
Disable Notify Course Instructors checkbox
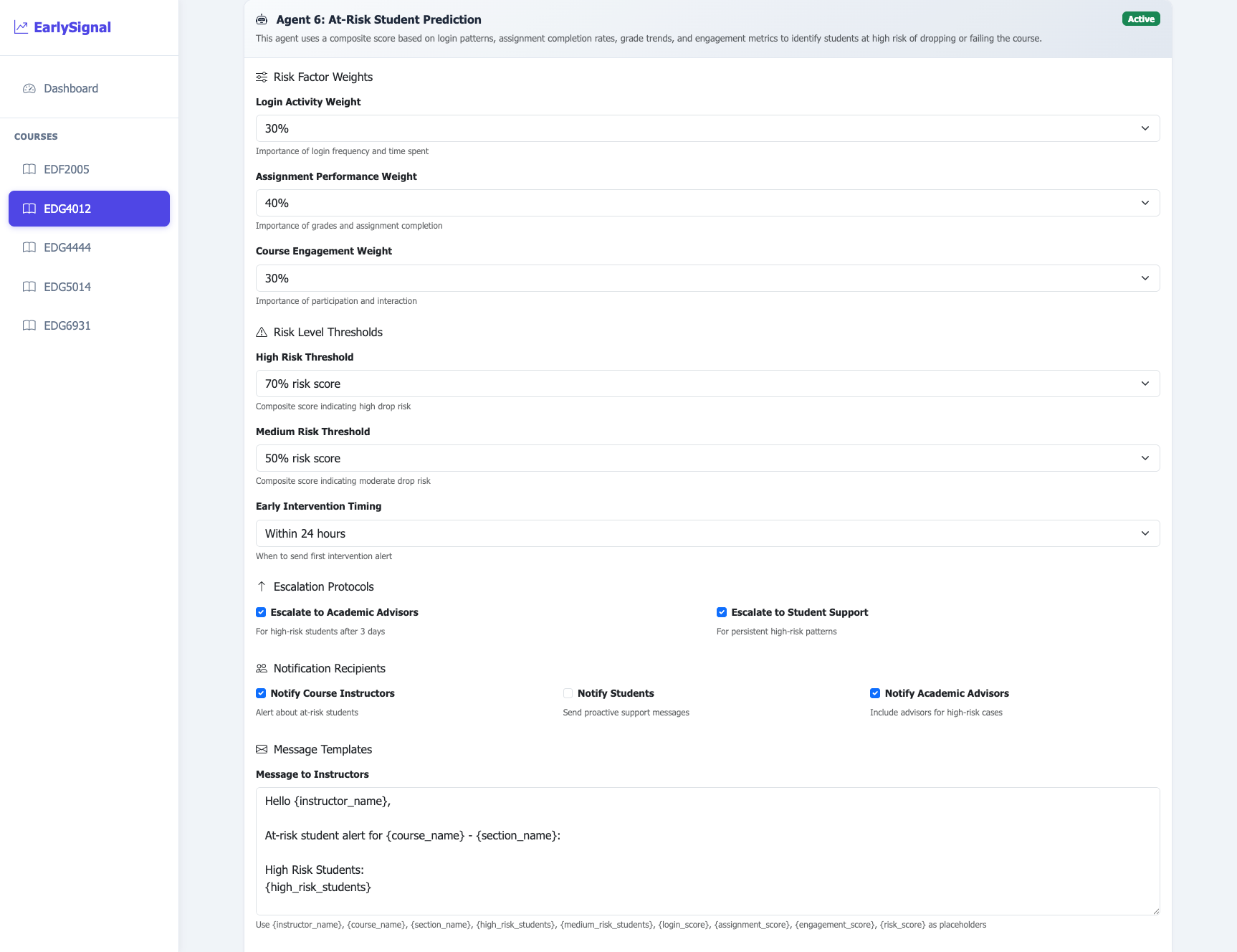[x=261, y=693]
